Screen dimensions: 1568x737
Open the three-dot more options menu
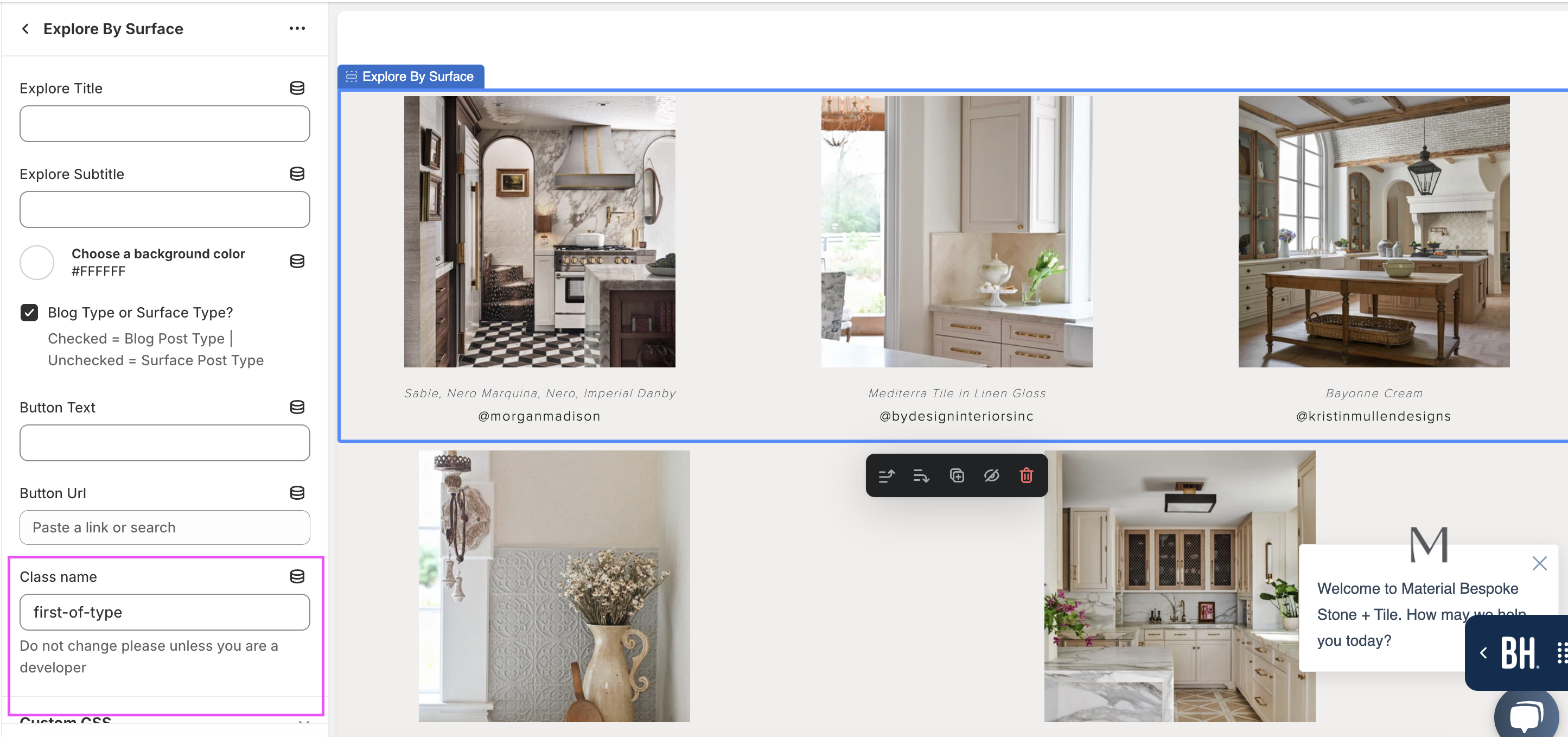(x=297, y=29)
